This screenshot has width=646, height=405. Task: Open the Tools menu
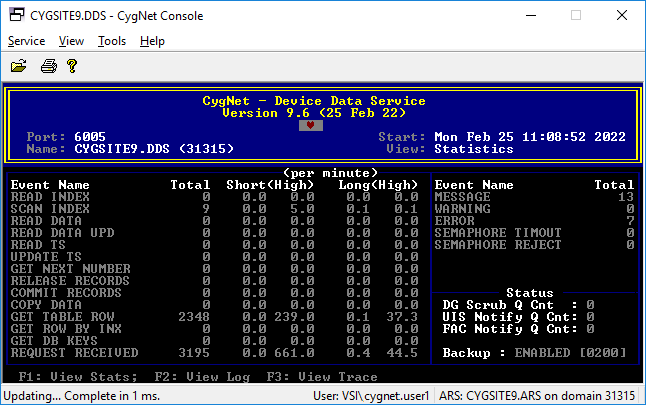(112, 41)
